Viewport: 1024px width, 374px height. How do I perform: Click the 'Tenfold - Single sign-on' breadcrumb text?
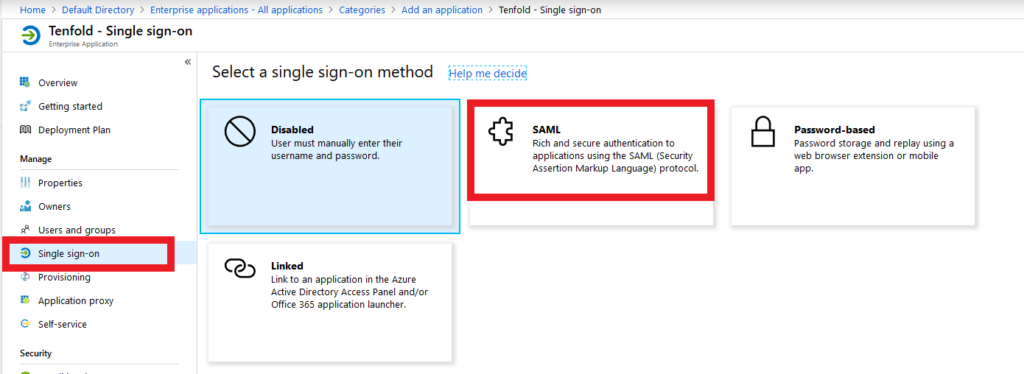(x=549, y=10)
